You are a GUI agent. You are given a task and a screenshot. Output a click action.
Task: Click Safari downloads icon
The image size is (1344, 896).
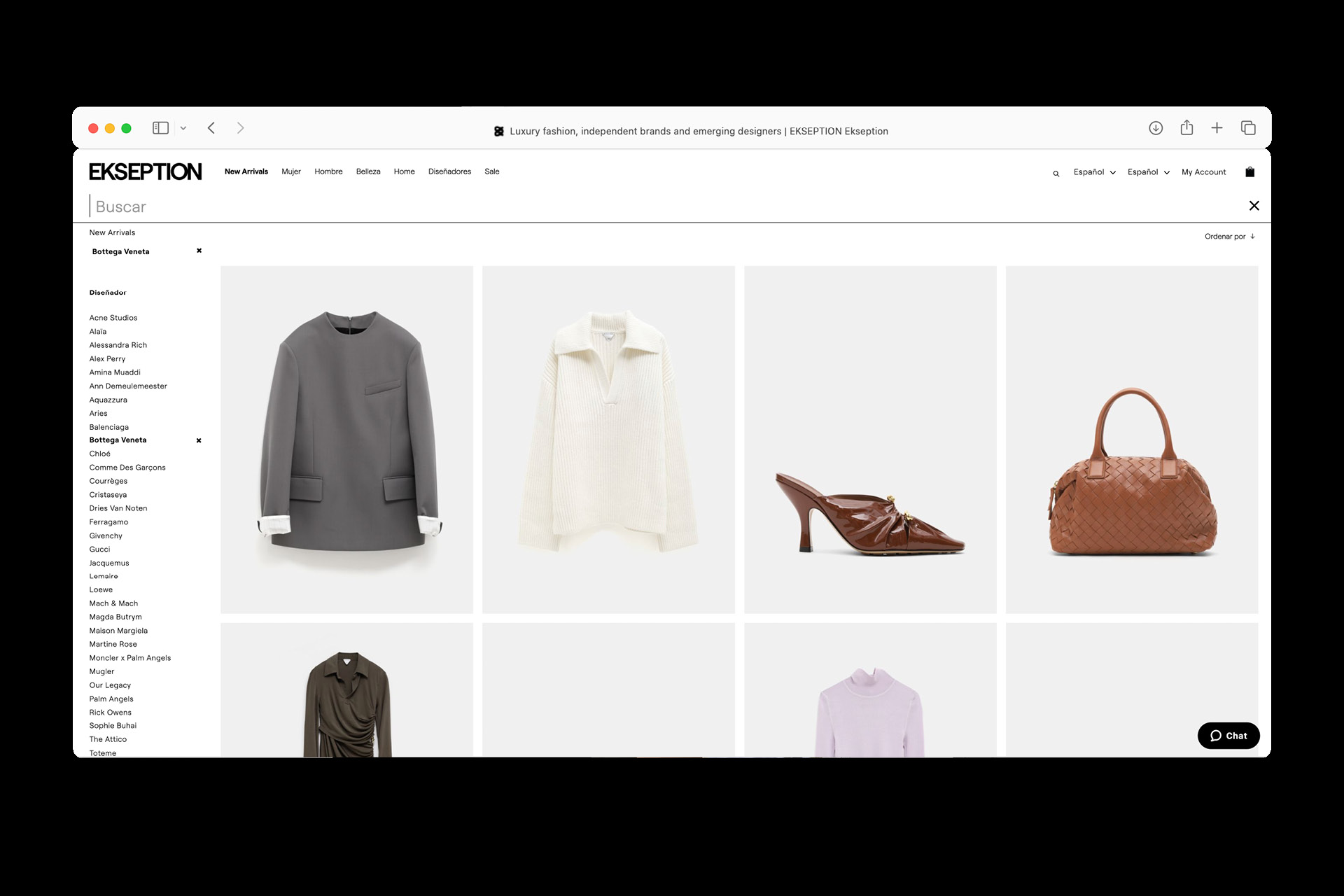point(1156,128)
